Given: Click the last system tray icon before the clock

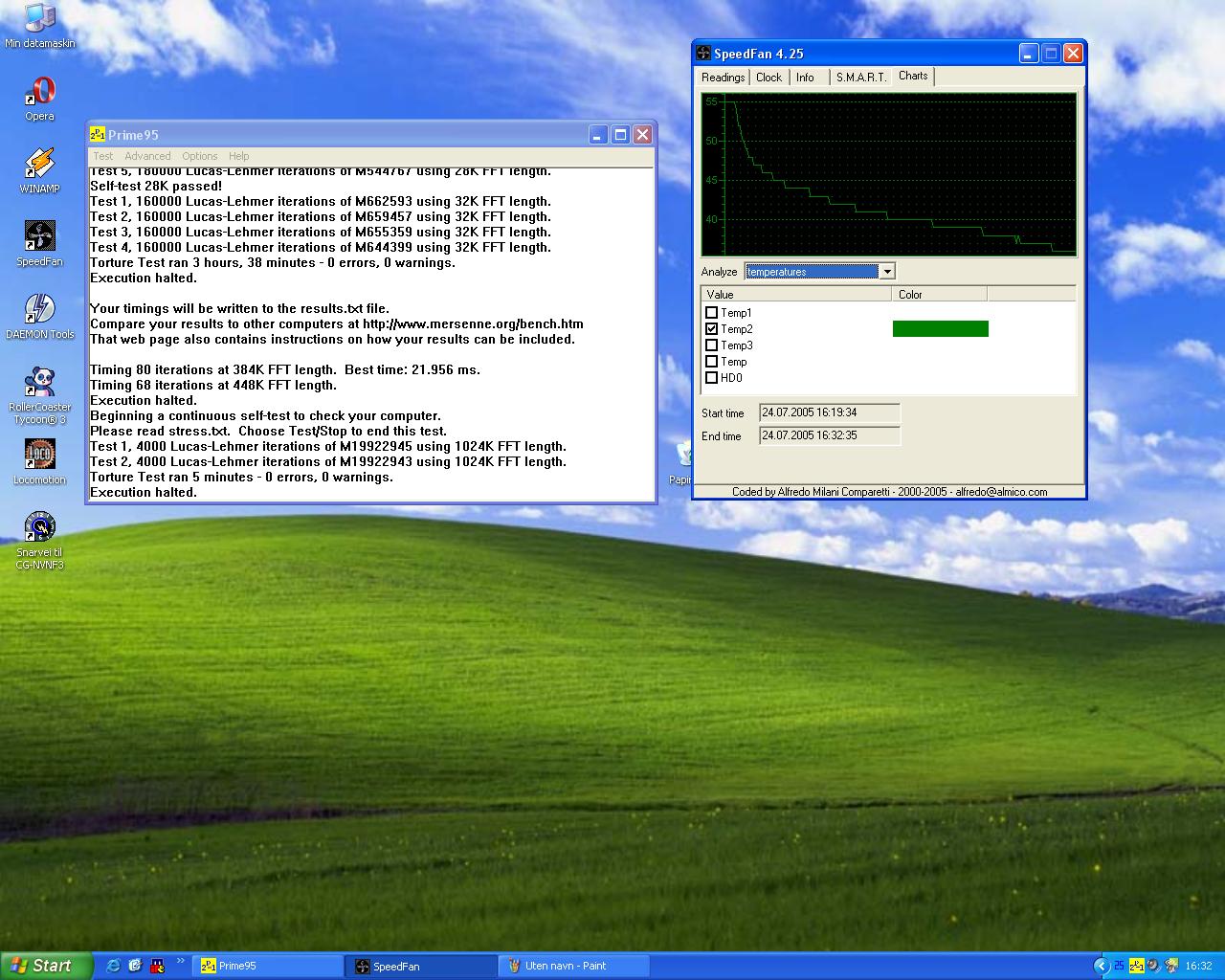Looking at the screenshot, I should [1171, 966].
